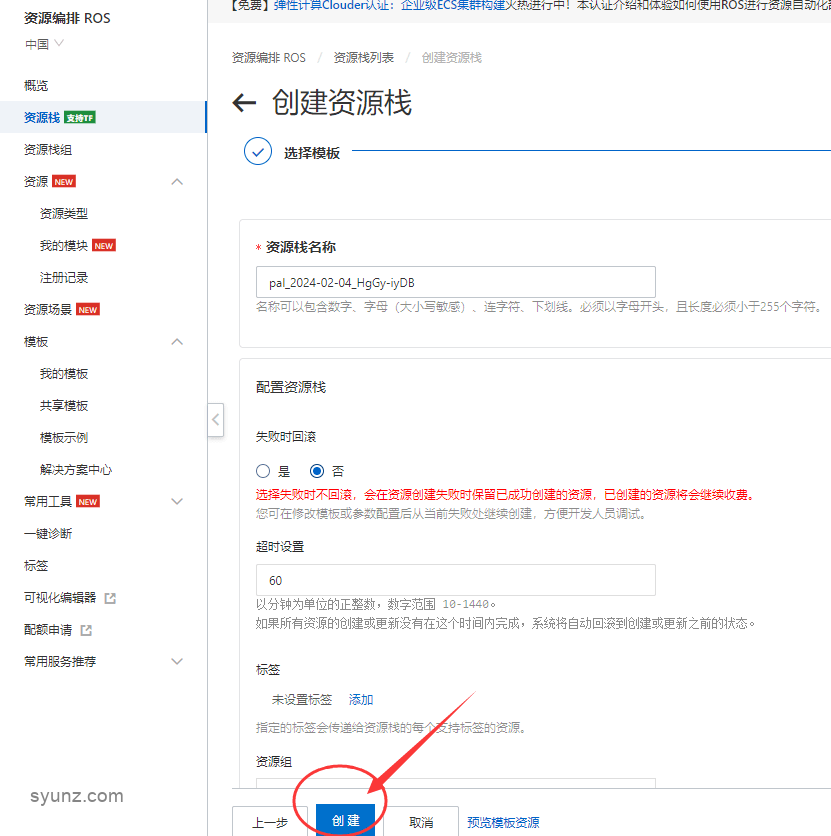The image size is (831, 836).
Task: Collapse the 模板 section chevron
Action: 177,342
